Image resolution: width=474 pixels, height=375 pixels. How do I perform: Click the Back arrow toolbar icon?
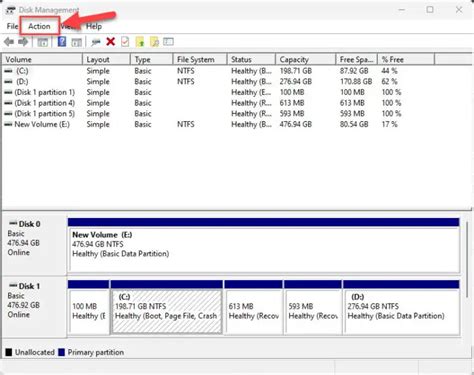point(9,42)
